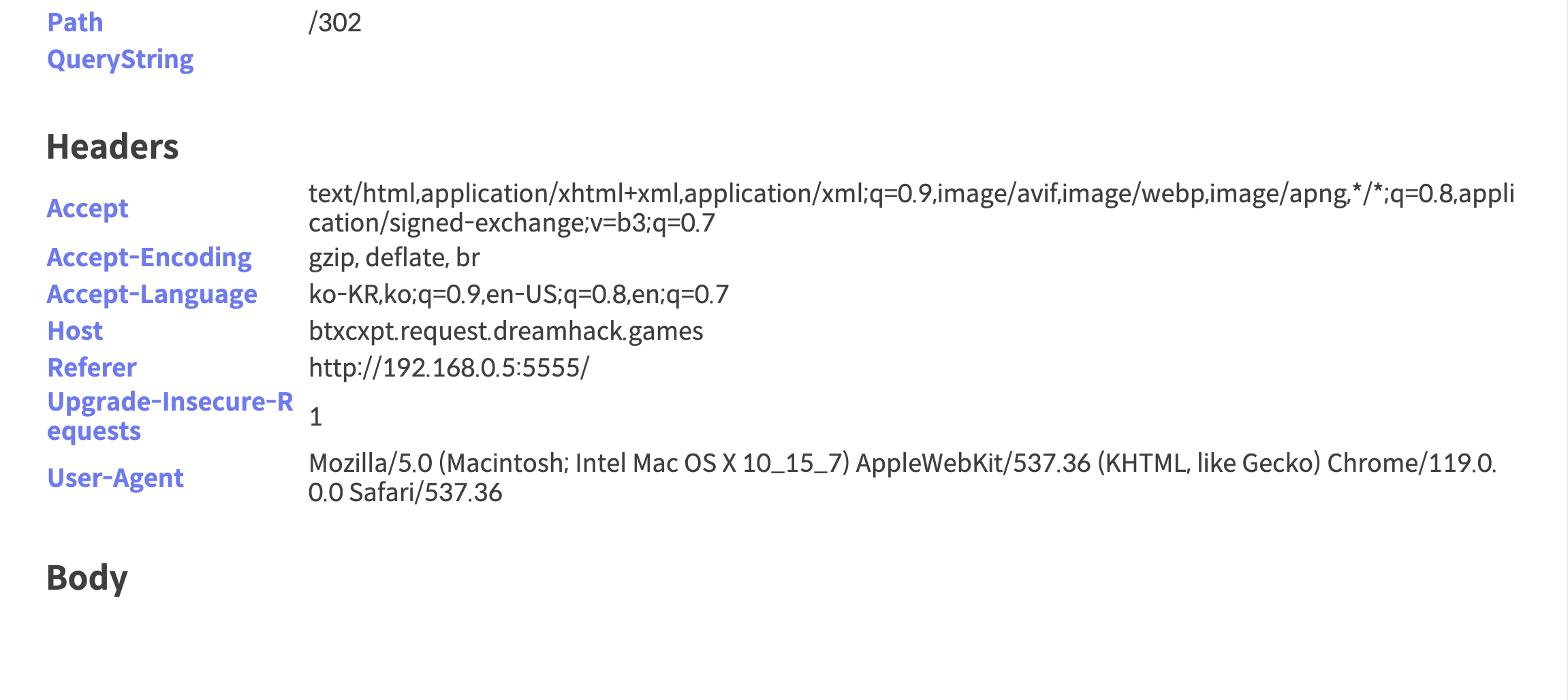Click the User-Agent header name
Screen dimensions: 1568x700
(x=115, y=478)
